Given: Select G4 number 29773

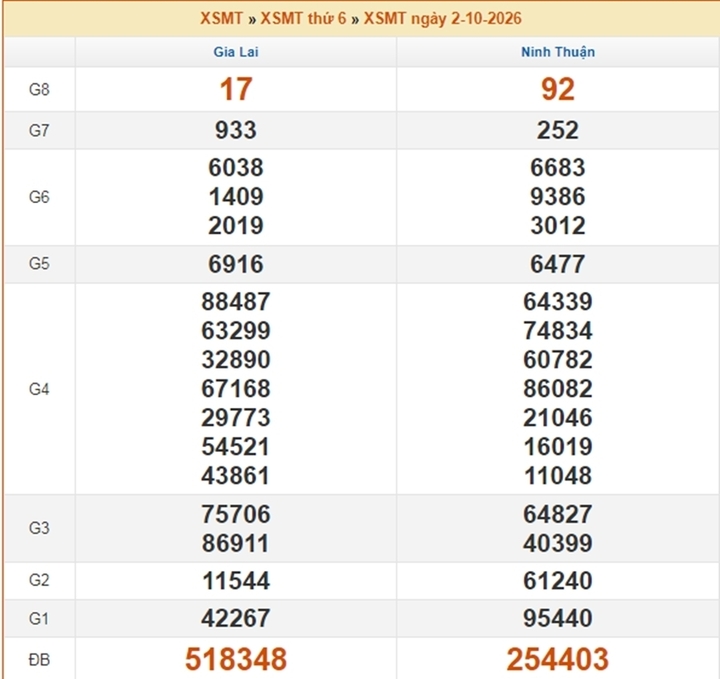Looking at the screenshot, I should click(236, 418).
